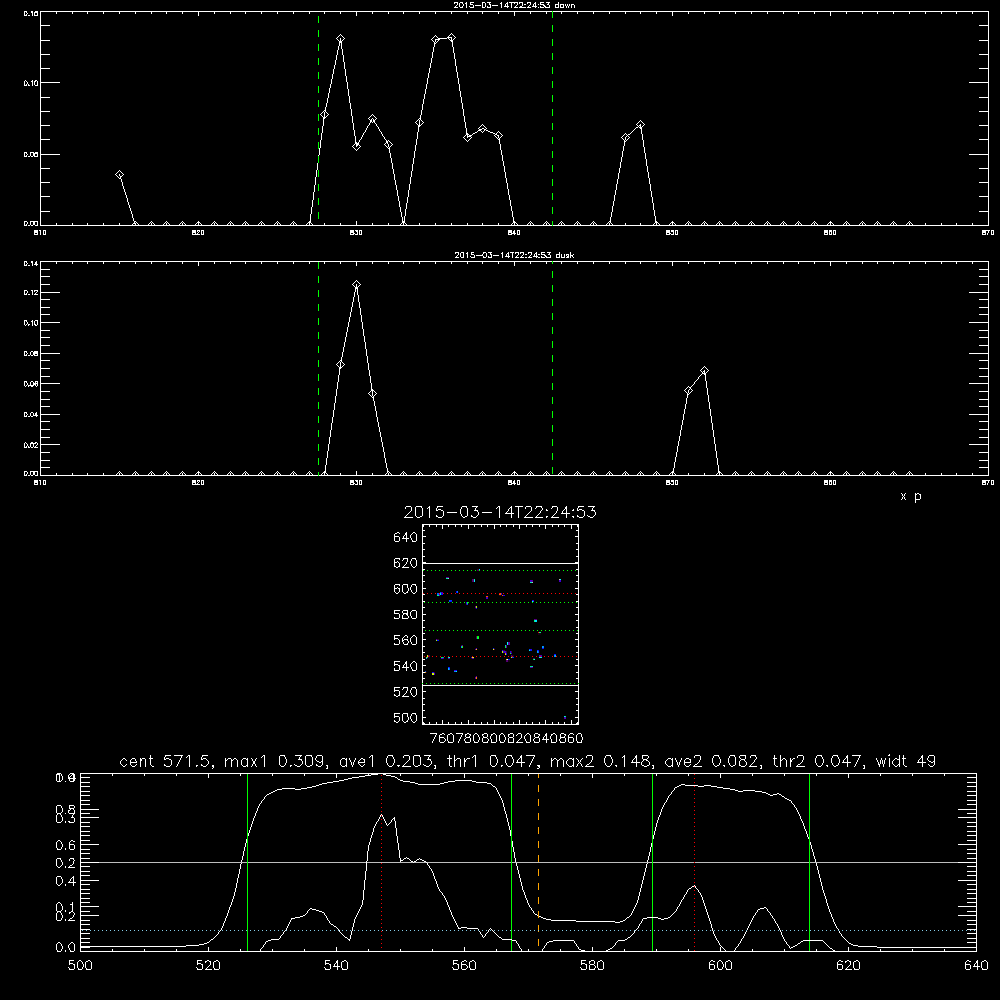This screenshot has height=1000, width=1000.
Task: Click the red dotted peak line near 596
Action: point(695,860)
